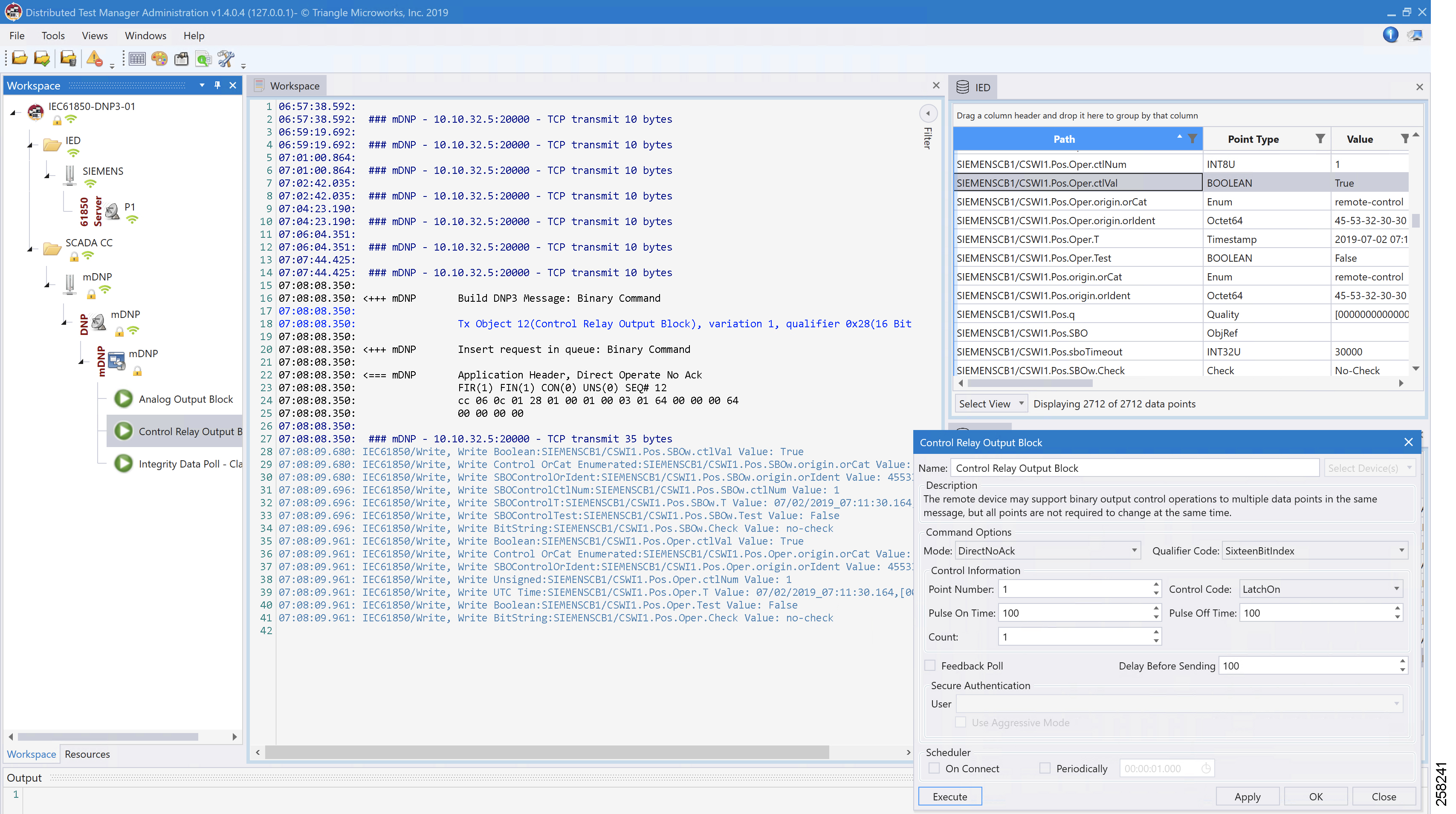Sort by the Path column header
The height and width of the screenshot is (814, 1456).
1064,139
